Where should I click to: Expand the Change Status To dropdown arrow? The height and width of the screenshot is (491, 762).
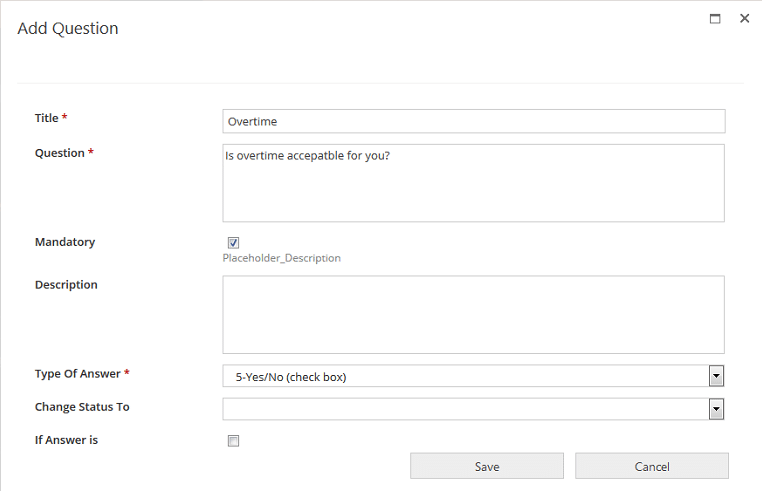[x=716, y=409]
